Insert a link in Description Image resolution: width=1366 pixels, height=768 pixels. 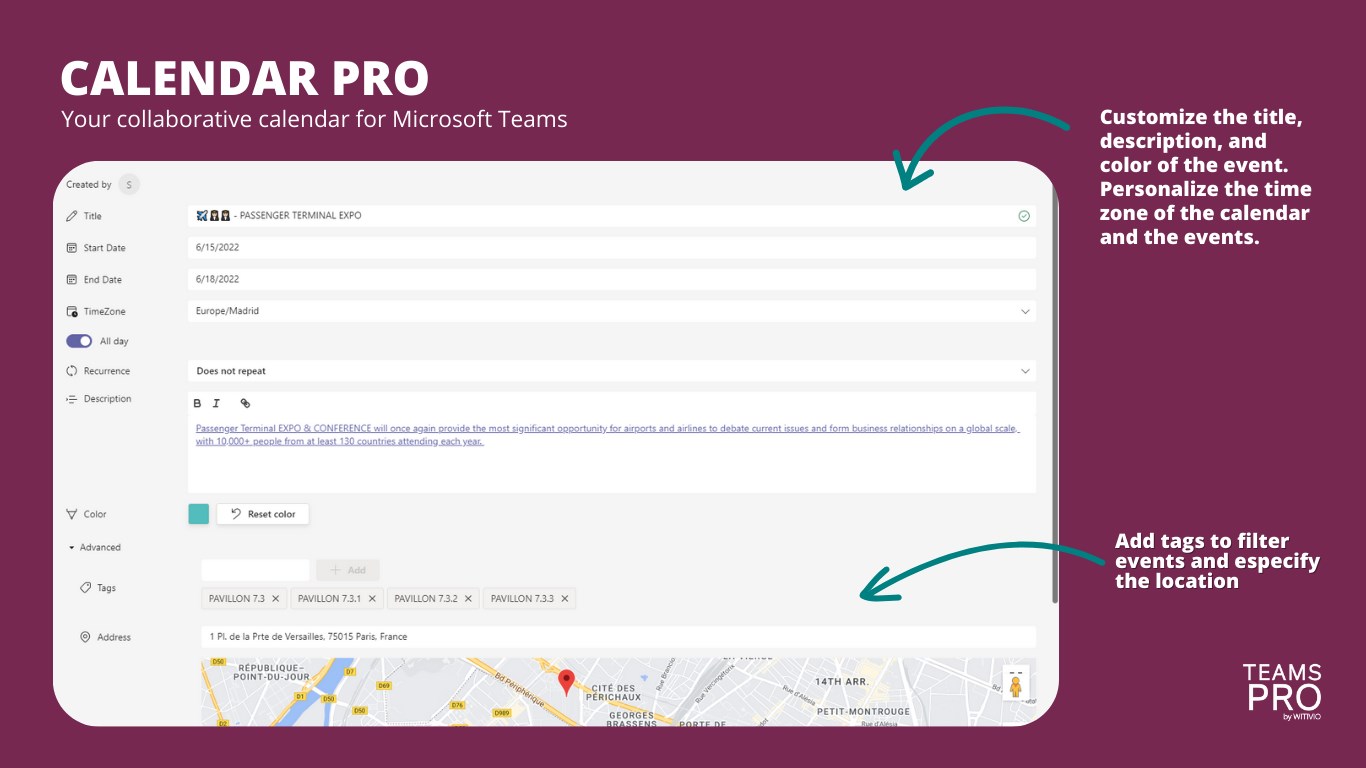[245, 403]
